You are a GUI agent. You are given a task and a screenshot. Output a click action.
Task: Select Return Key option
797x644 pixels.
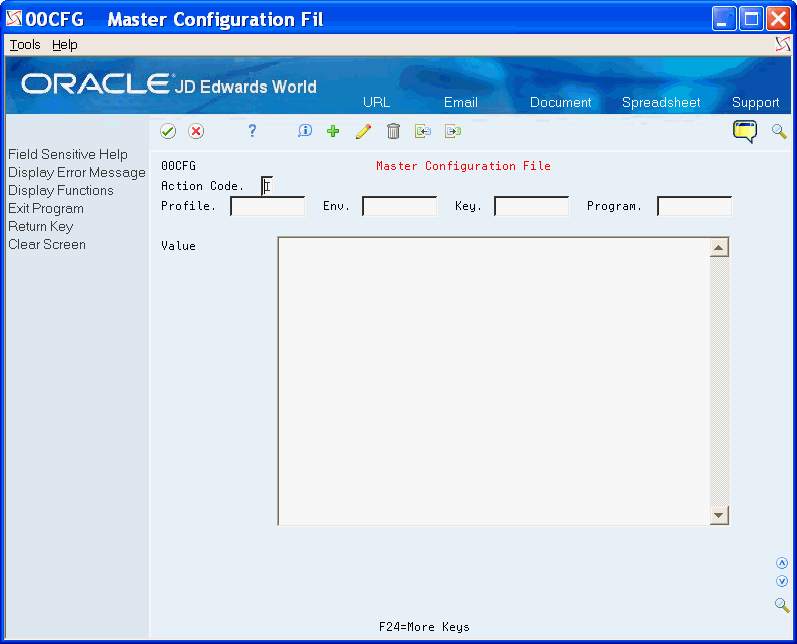click(41, 226)
